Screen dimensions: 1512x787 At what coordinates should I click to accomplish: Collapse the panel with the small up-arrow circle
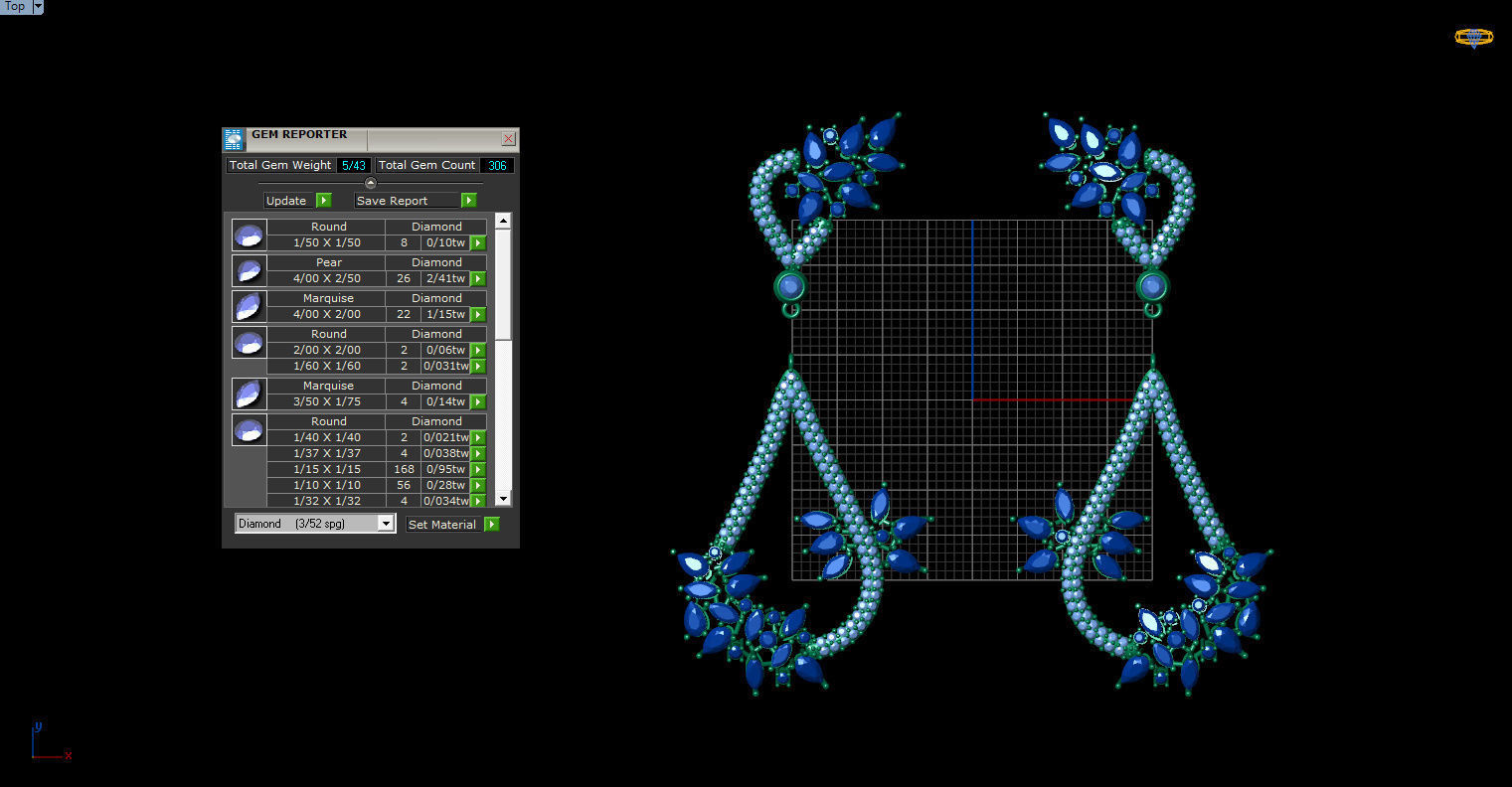371,183
